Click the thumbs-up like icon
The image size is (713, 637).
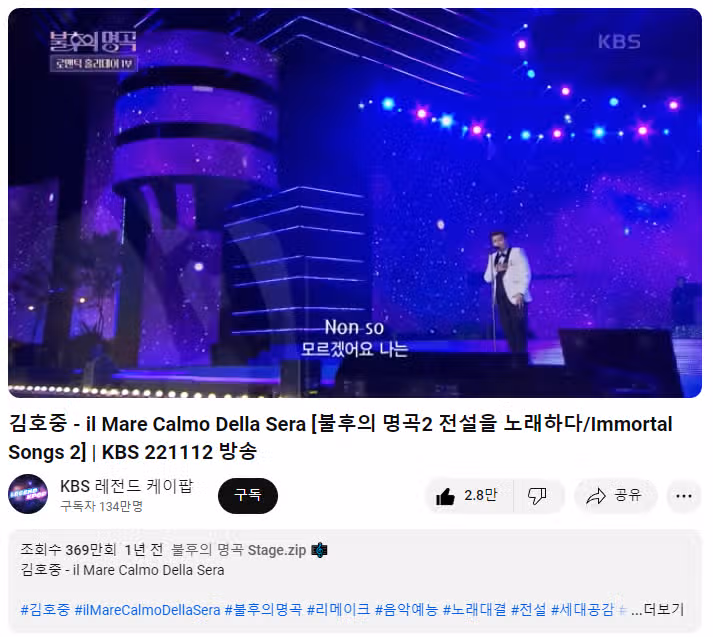[x=445, y=496]
